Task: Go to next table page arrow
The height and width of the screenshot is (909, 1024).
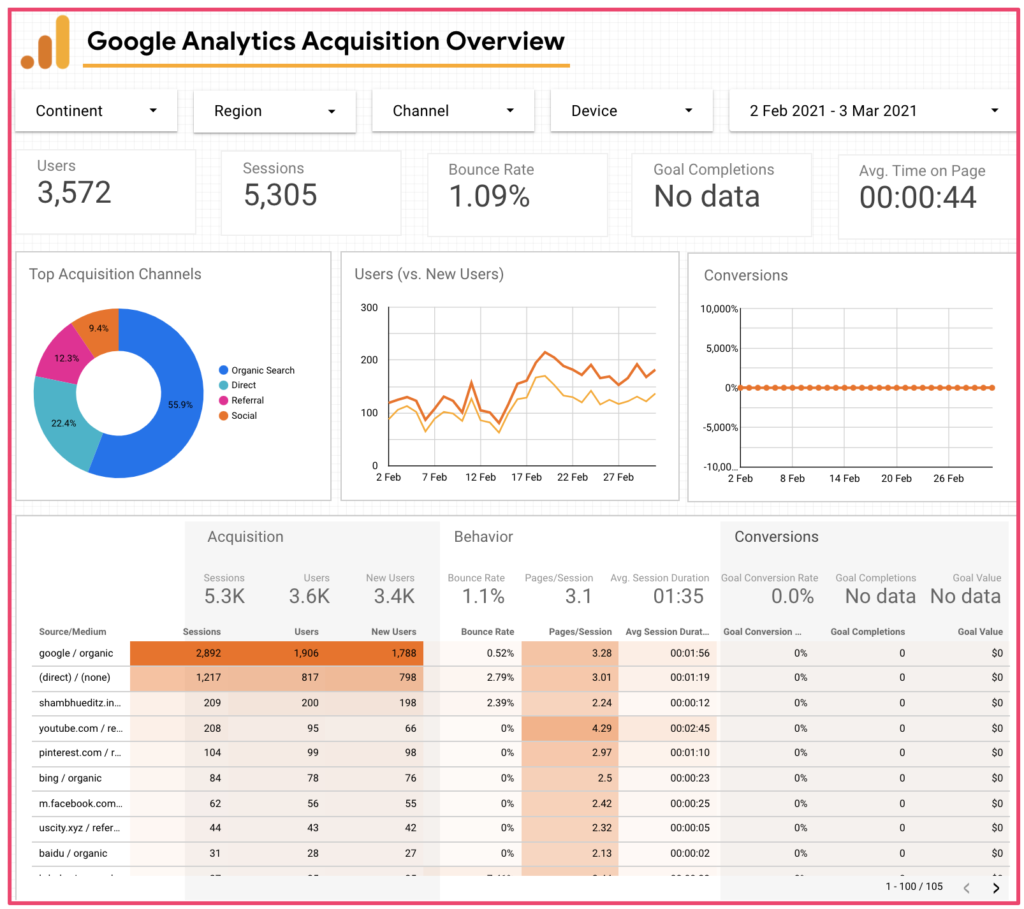Action: pos(996,887)
